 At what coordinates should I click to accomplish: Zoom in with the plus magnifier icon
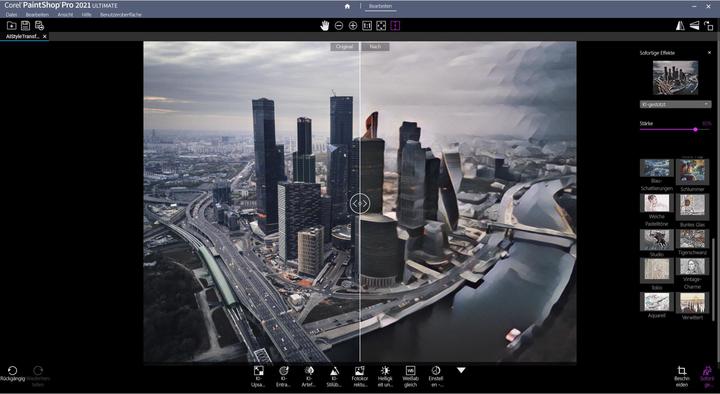tap(353, 26)
